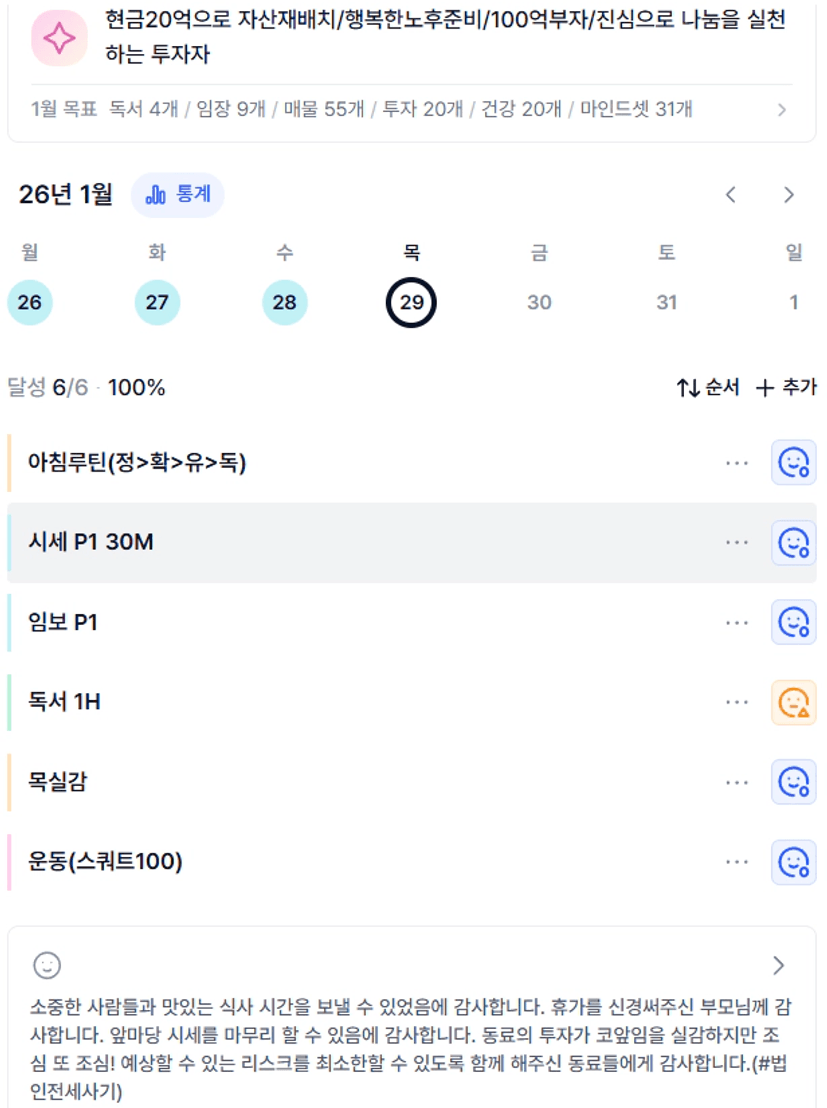Select Friday the 30th
The width and height of the screenshot is (827, 1108).
coord(539,302)
